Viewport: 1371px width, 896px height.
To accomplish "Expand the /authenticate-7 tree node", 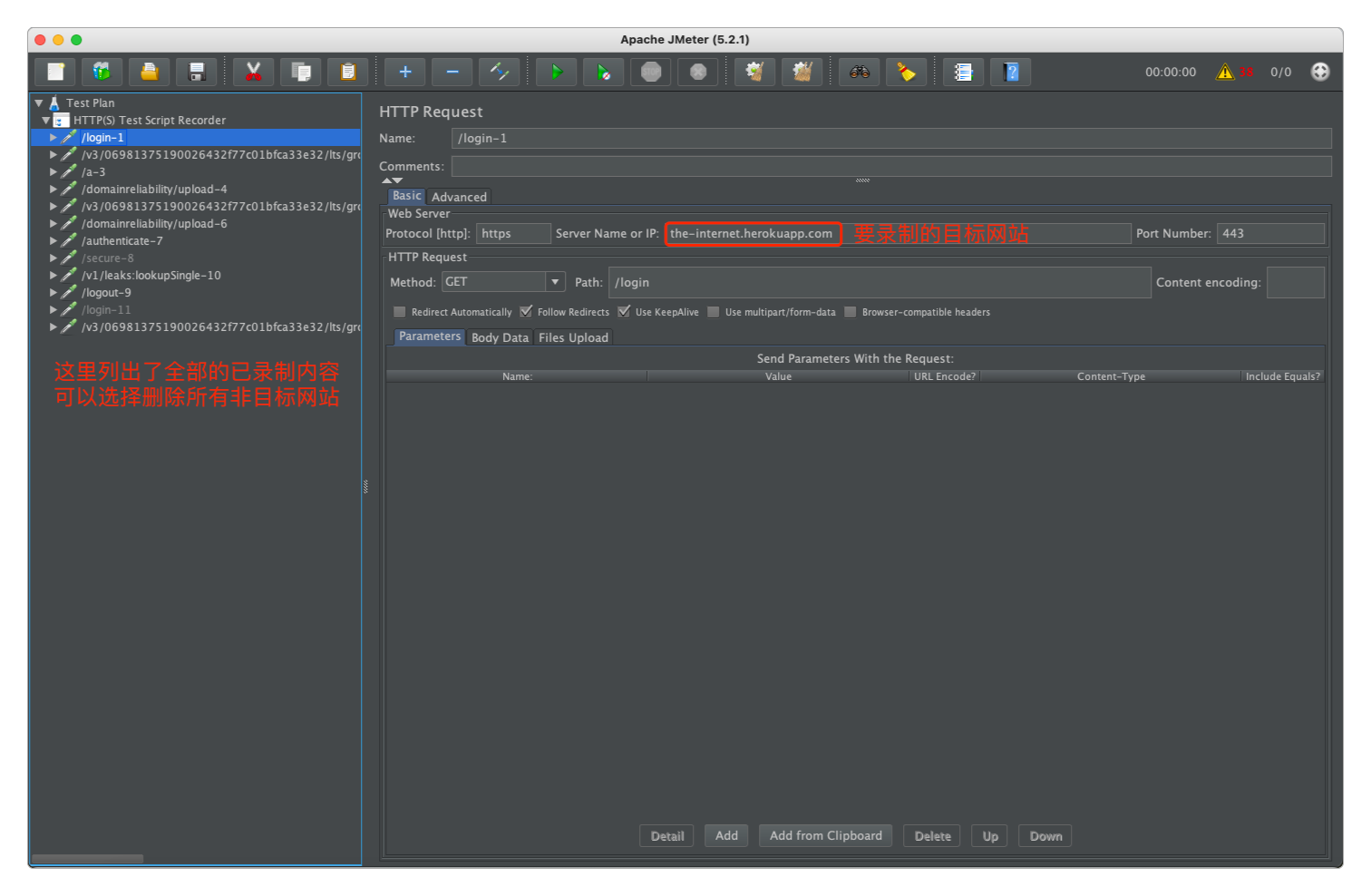I will (x=53, y=241).
